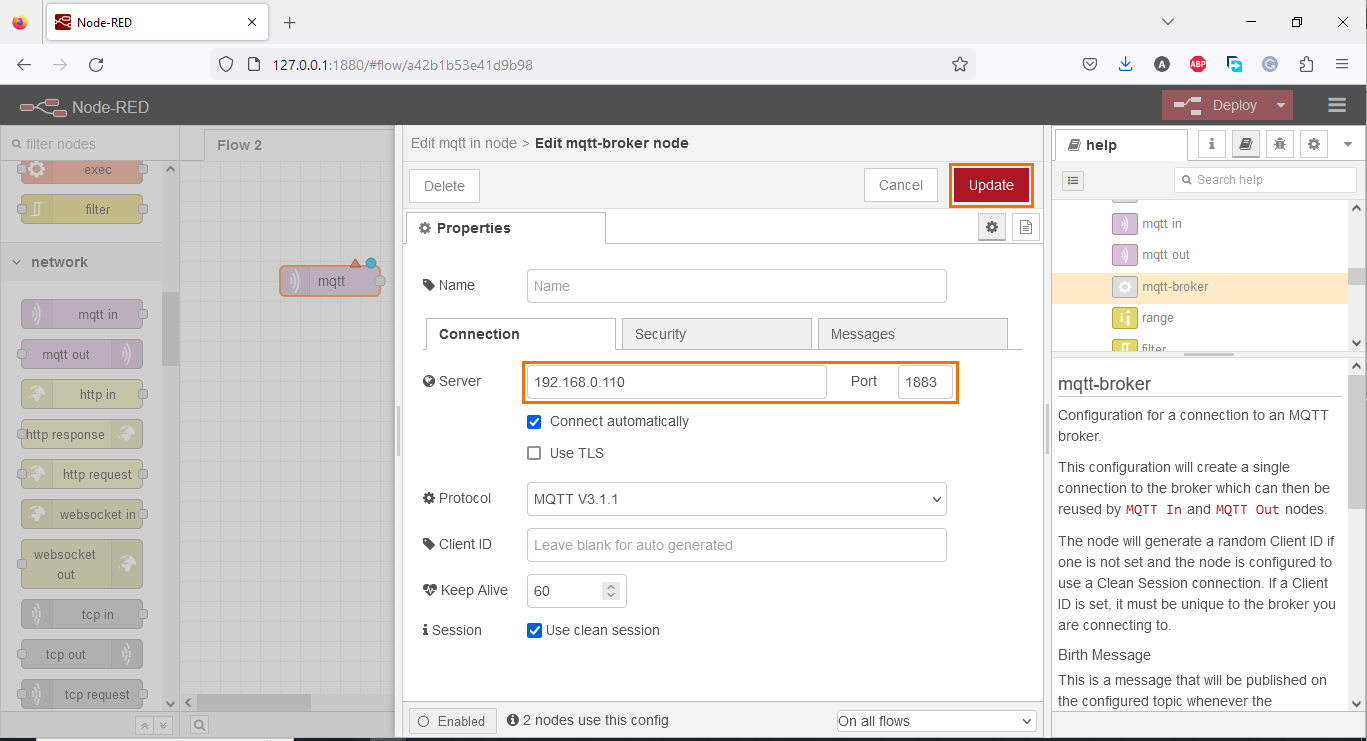Image resolution: width=1367 pixels, height=741 pixels.
Task: Click the help book icon in sidebar
Action: (1246, 144)
